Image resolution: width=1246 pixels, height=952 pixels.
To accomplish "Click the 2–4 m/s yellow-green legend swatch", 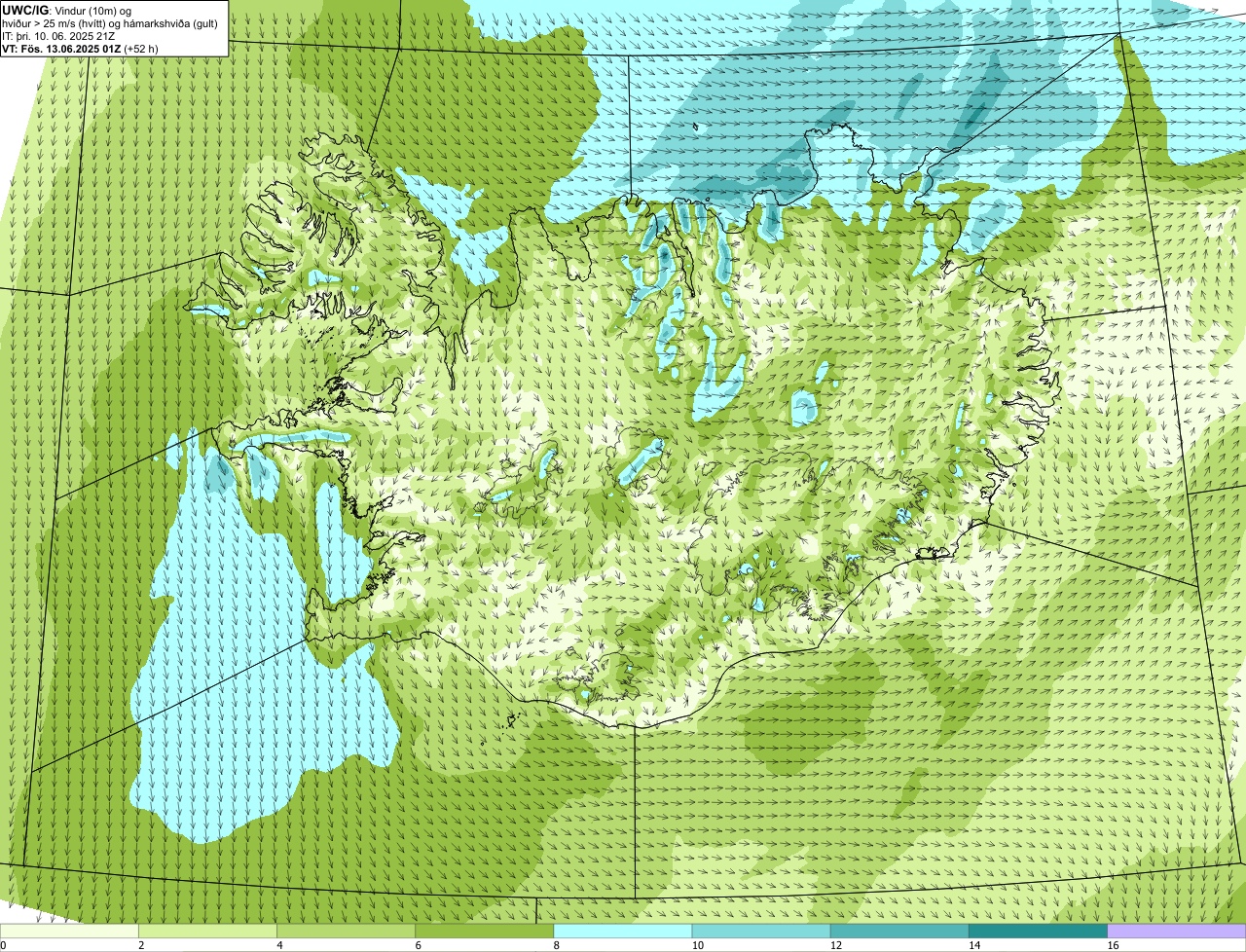I will 207,931.
